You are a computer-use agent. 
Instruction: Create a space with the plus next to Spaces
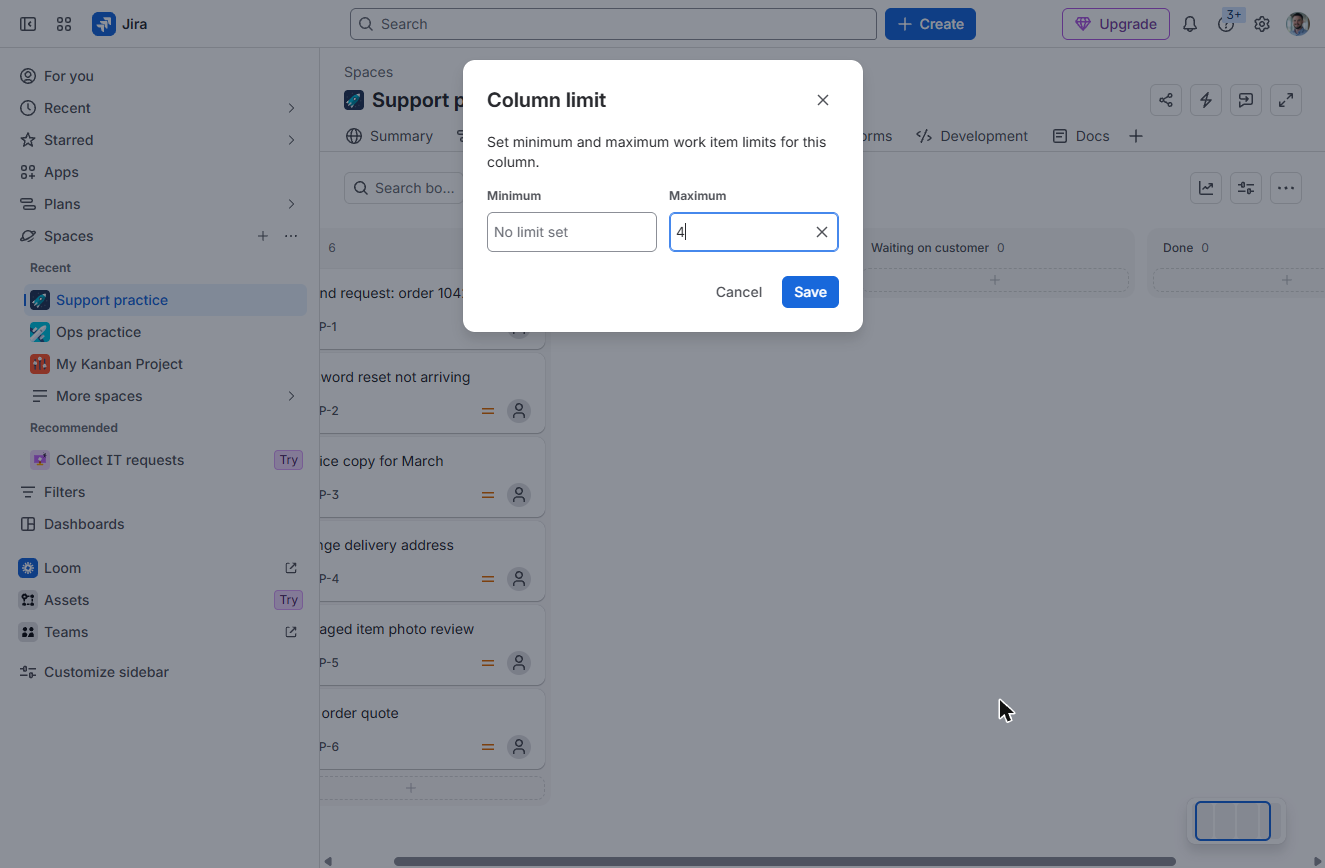263,236
